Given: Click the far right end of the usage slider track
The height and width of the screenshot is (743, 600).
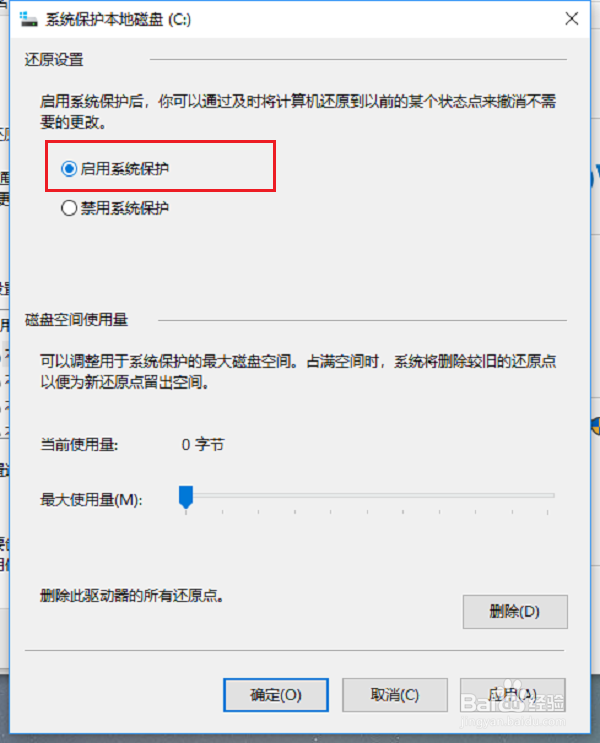Looking at the screenshot, I should click(551, 496).
